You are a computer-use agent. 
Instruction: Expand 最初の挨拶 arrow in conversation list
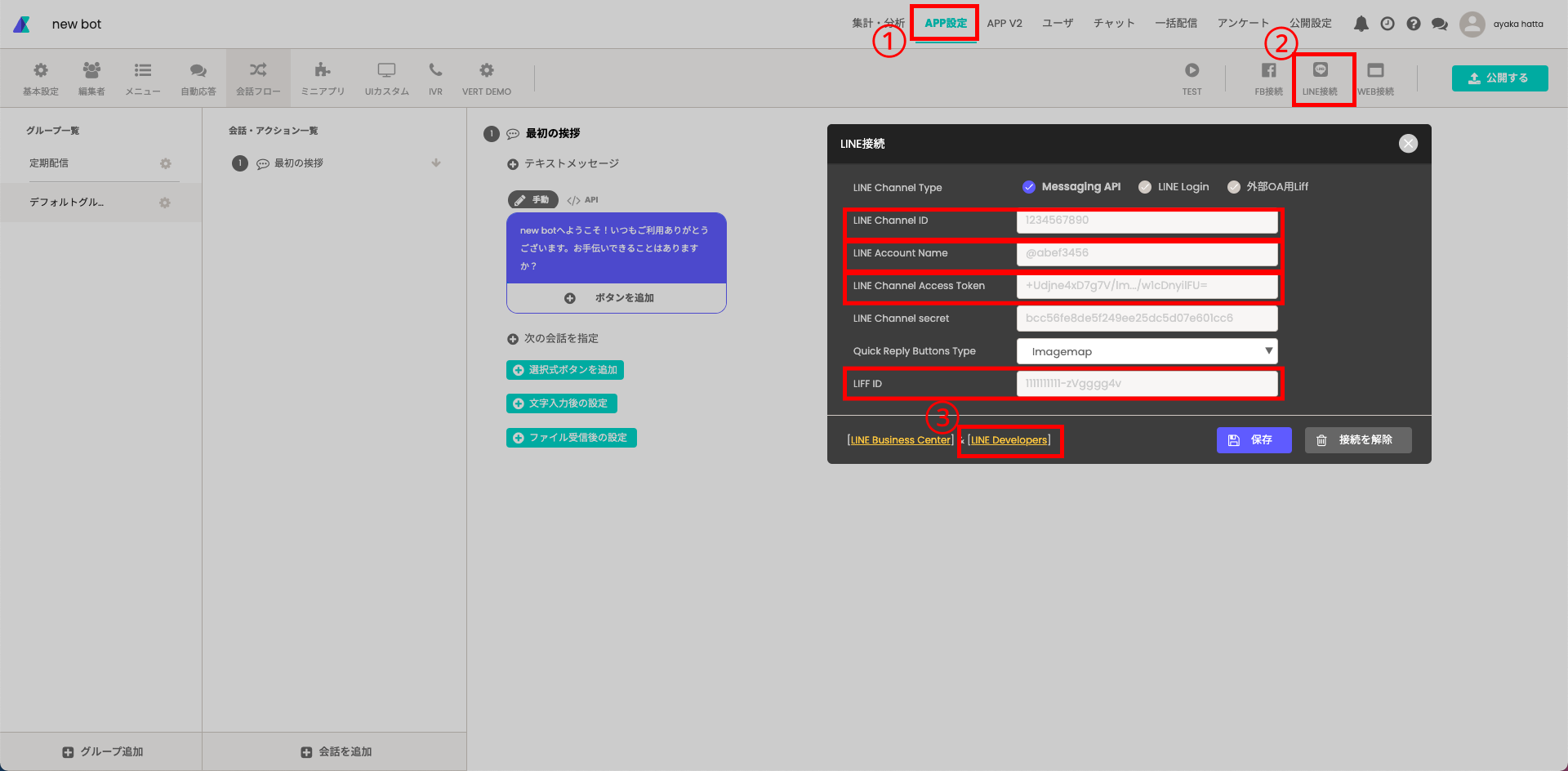(x=436, y=163)
